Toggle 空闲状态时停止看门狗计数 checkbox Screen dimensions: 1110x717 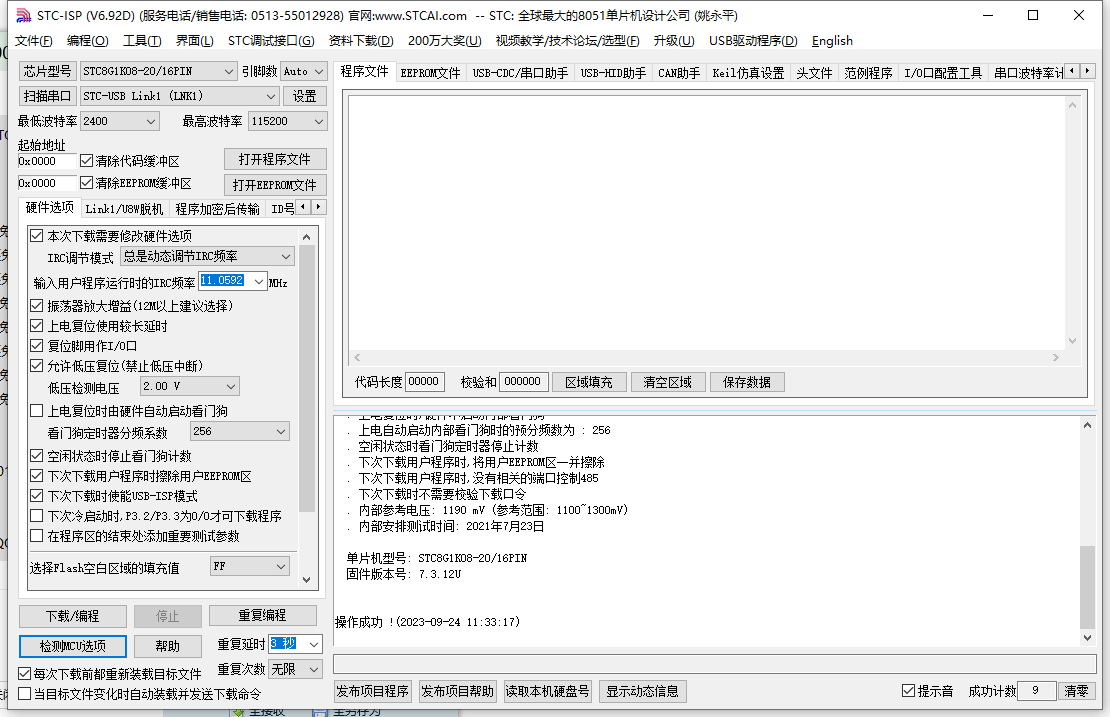[x=37, y=456]
